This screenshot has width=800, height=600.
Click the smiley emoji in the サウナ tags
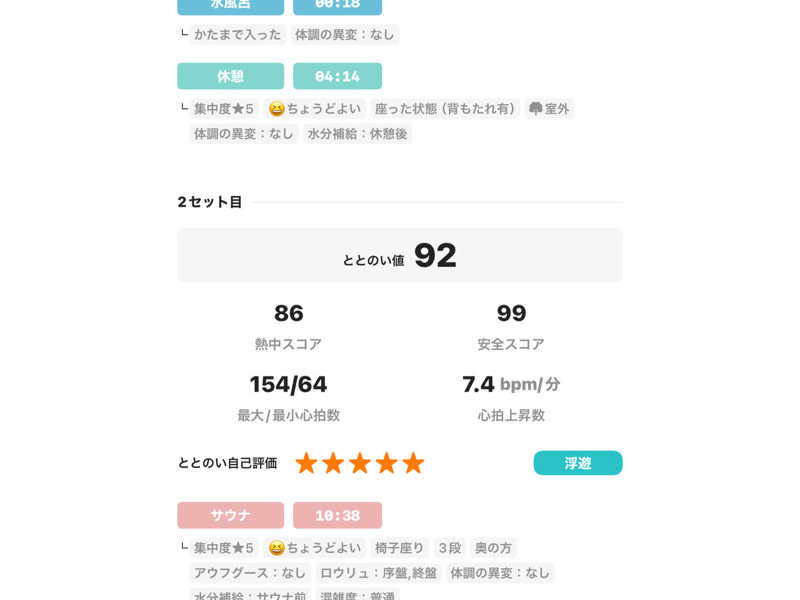pos(276,548)
